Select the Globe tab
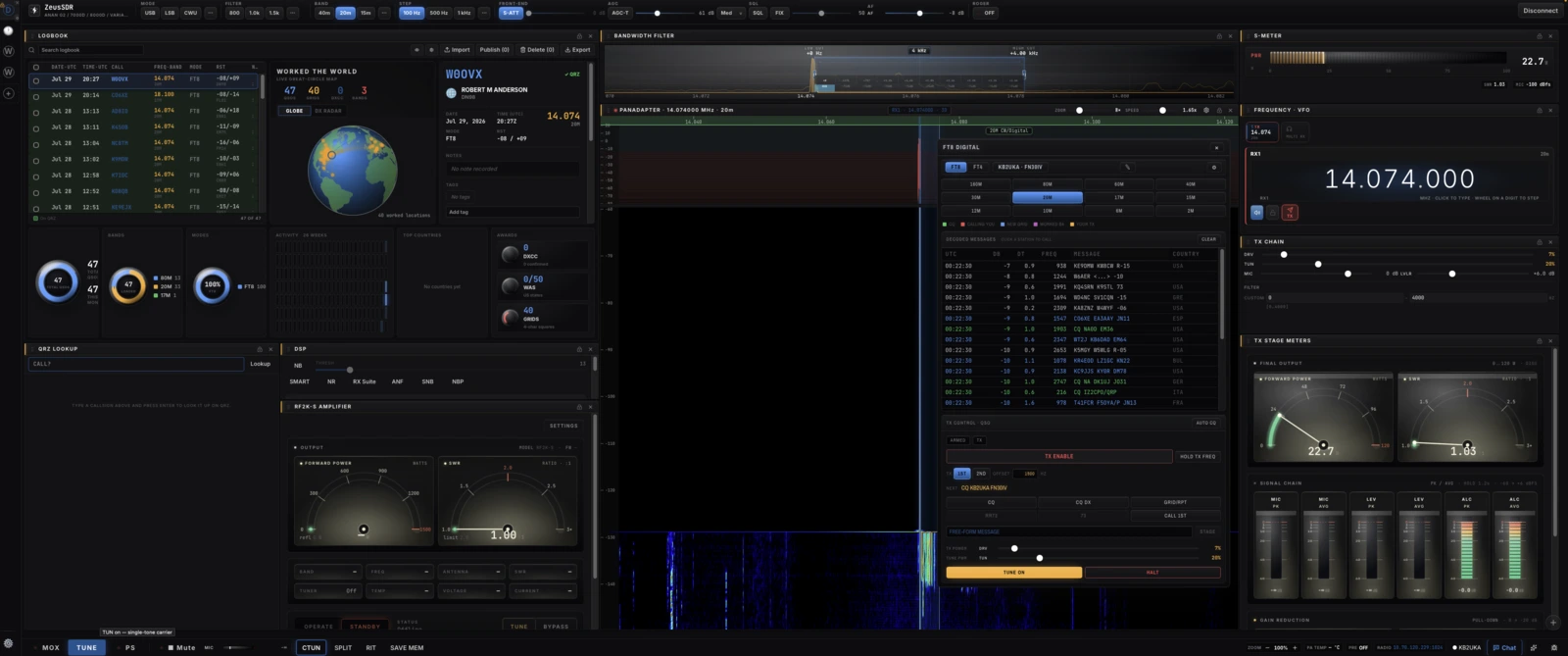 [x=294, y=111]
